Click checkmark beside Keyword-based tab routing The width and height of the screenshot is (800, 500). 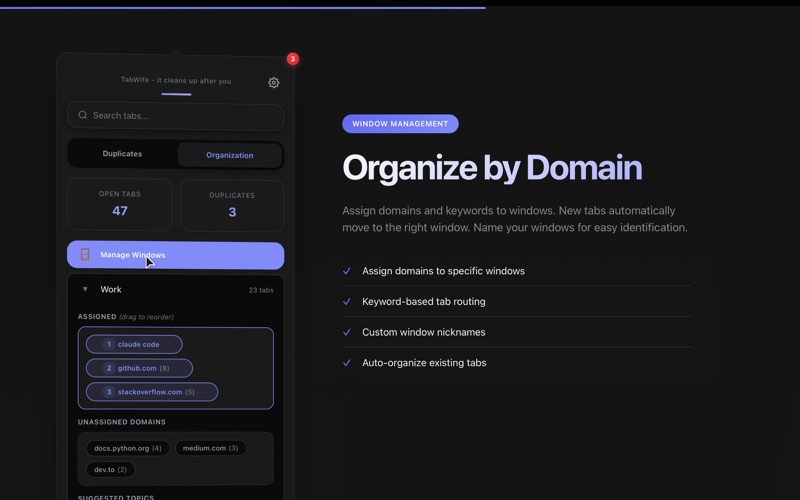click(x=346, y=302)
